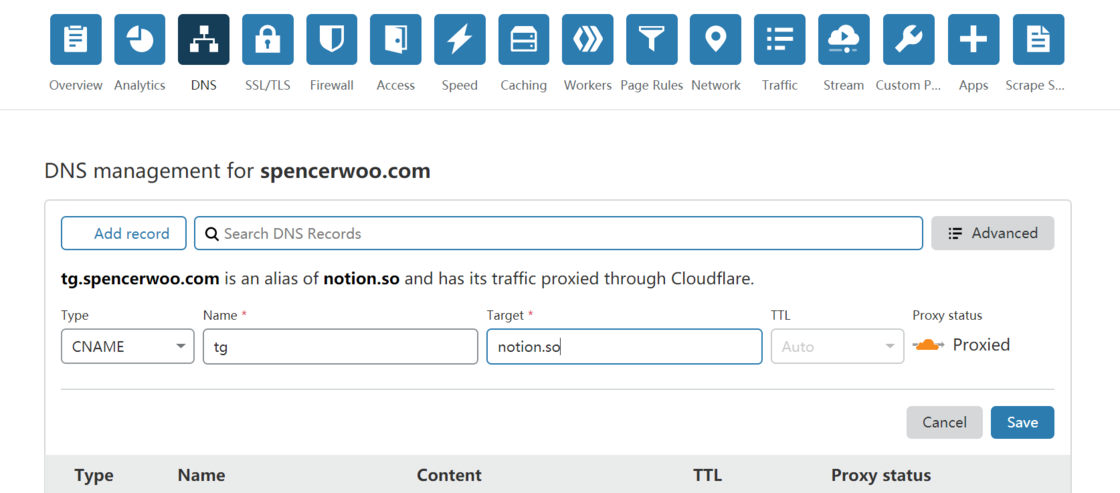
Task: Open the Stream cloud icon
Action: 844,40
